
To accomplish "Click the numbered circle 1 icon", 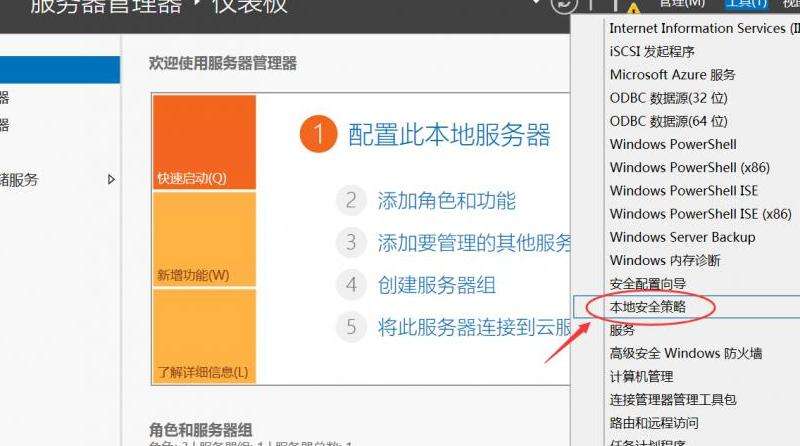I will [x=318, y=134].
